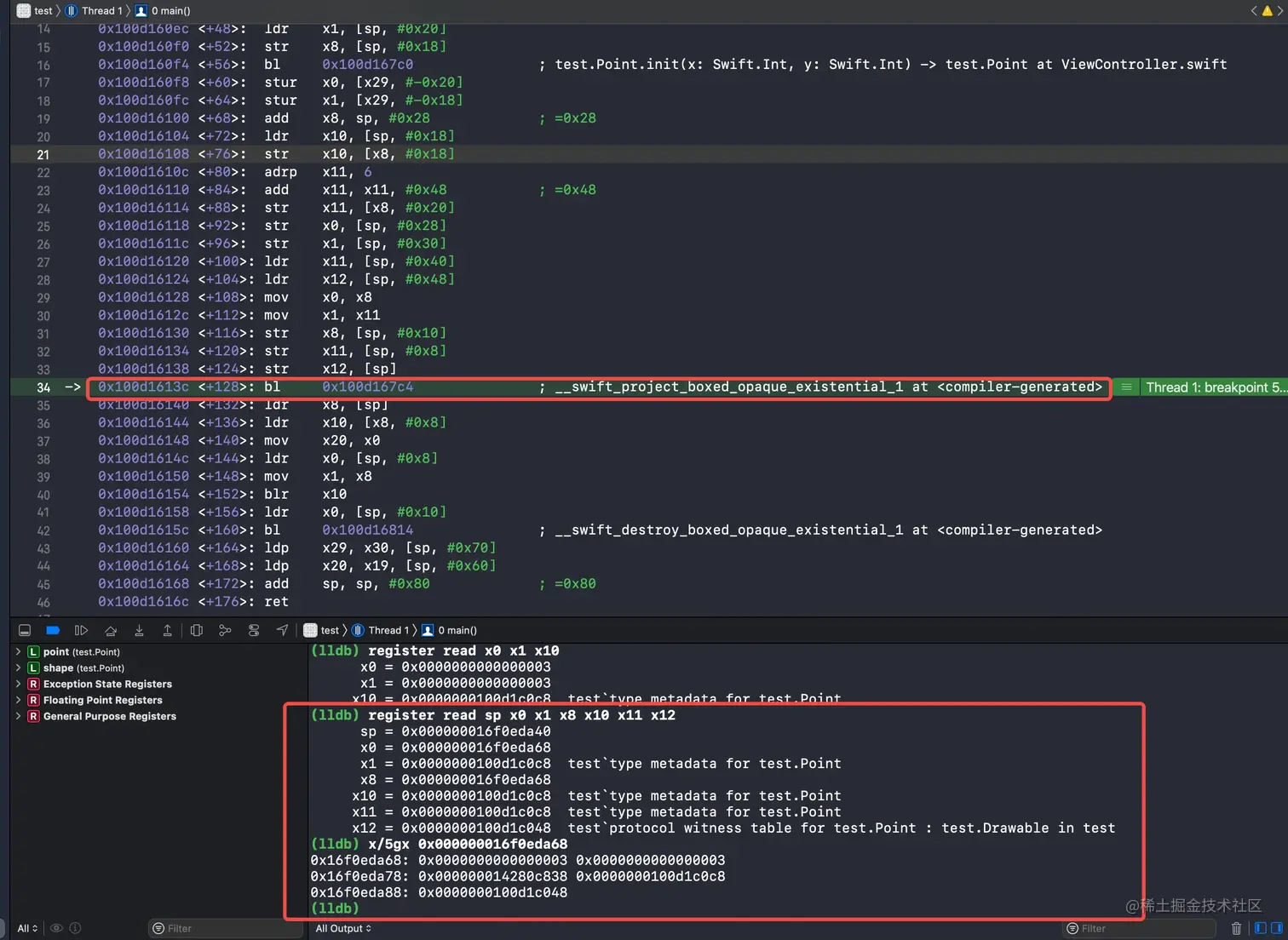The width and height of the screenshot is (1288, 940).
Task: Expand Exception State Registers
Action: tap(18, 684)
